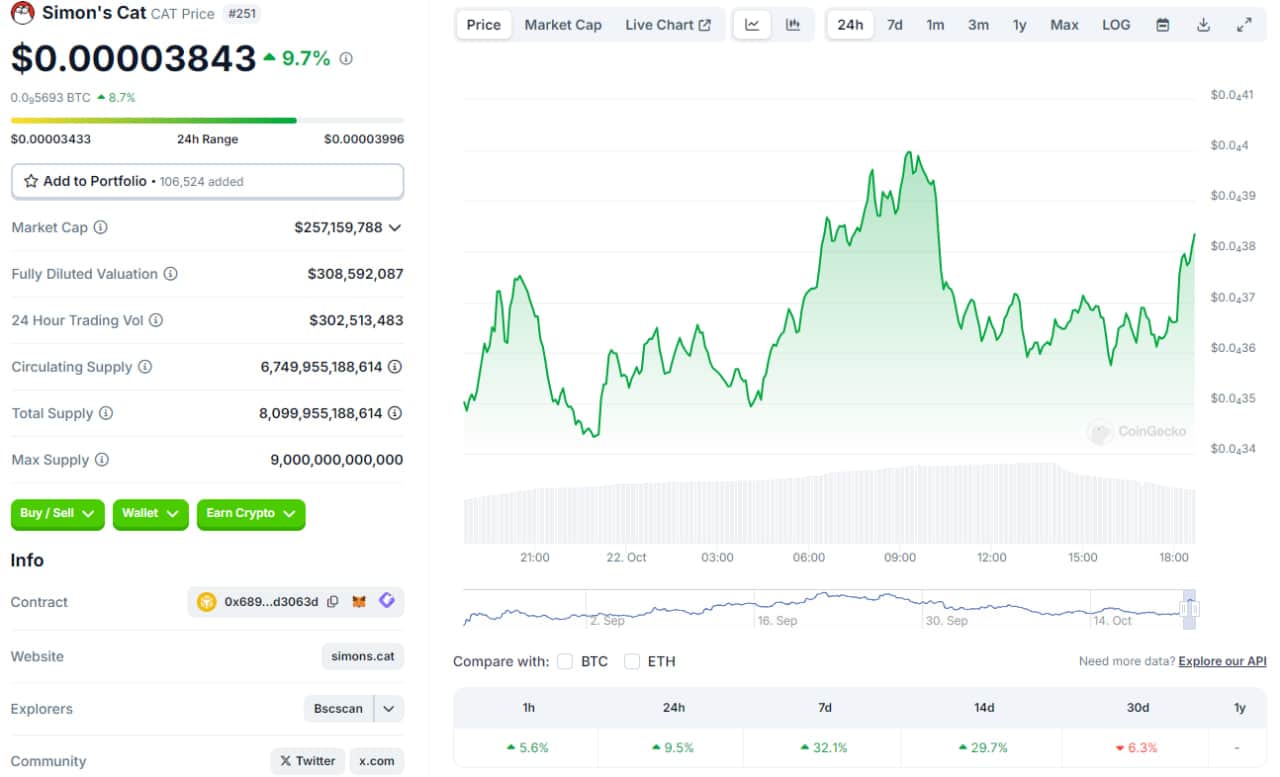Viewport: 1280px width, 777px height.
Task: Open the Buy / Sell dropdown
Action: pos(58,514)
